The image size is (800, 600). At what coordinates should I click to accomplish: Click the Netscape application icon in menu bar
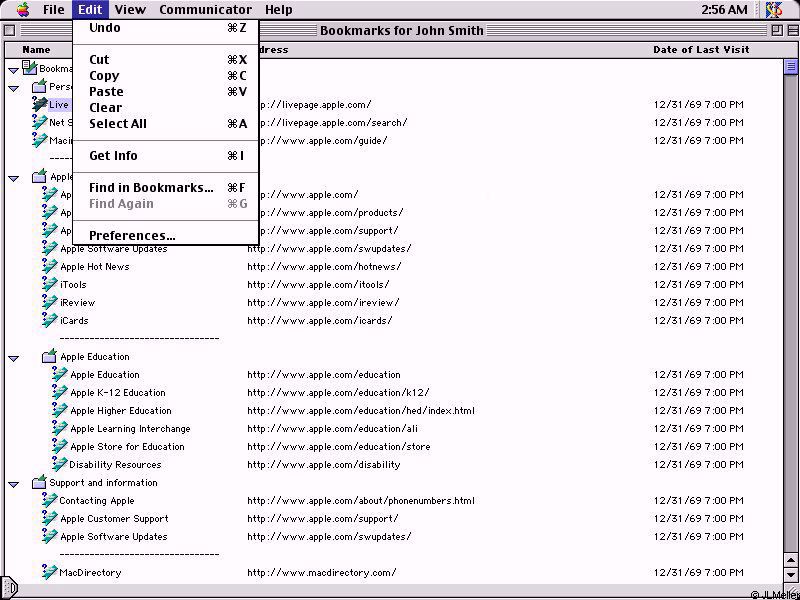774,10
